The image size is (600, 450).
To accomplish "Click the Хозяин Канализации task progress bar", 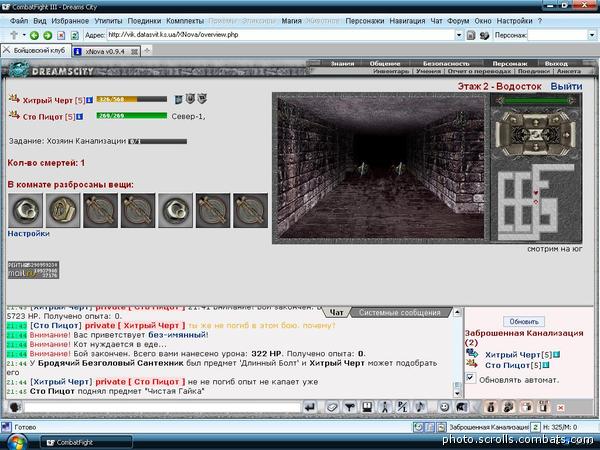I will click(x=158, y=142).
